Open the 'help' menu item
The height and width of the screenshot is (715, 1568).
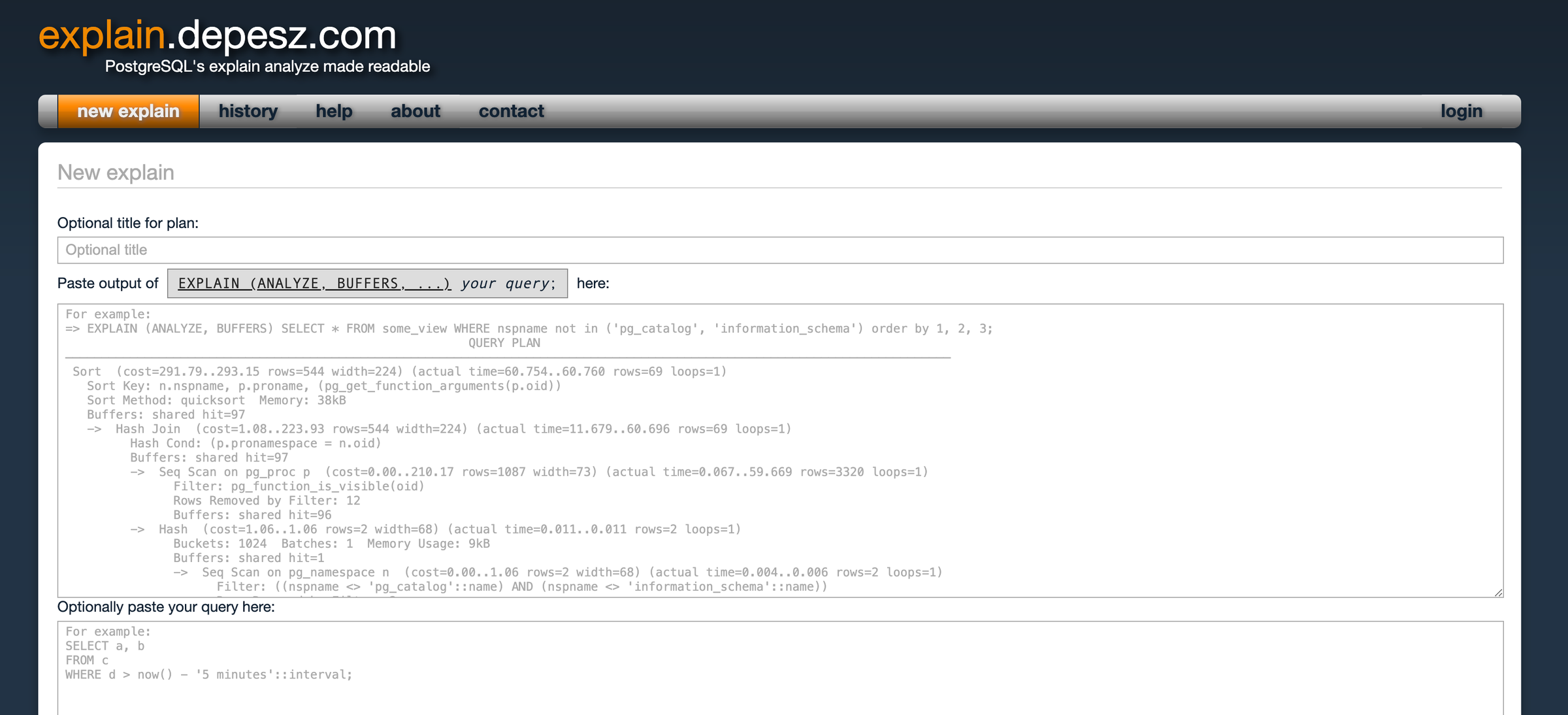(x=334, y=111)
